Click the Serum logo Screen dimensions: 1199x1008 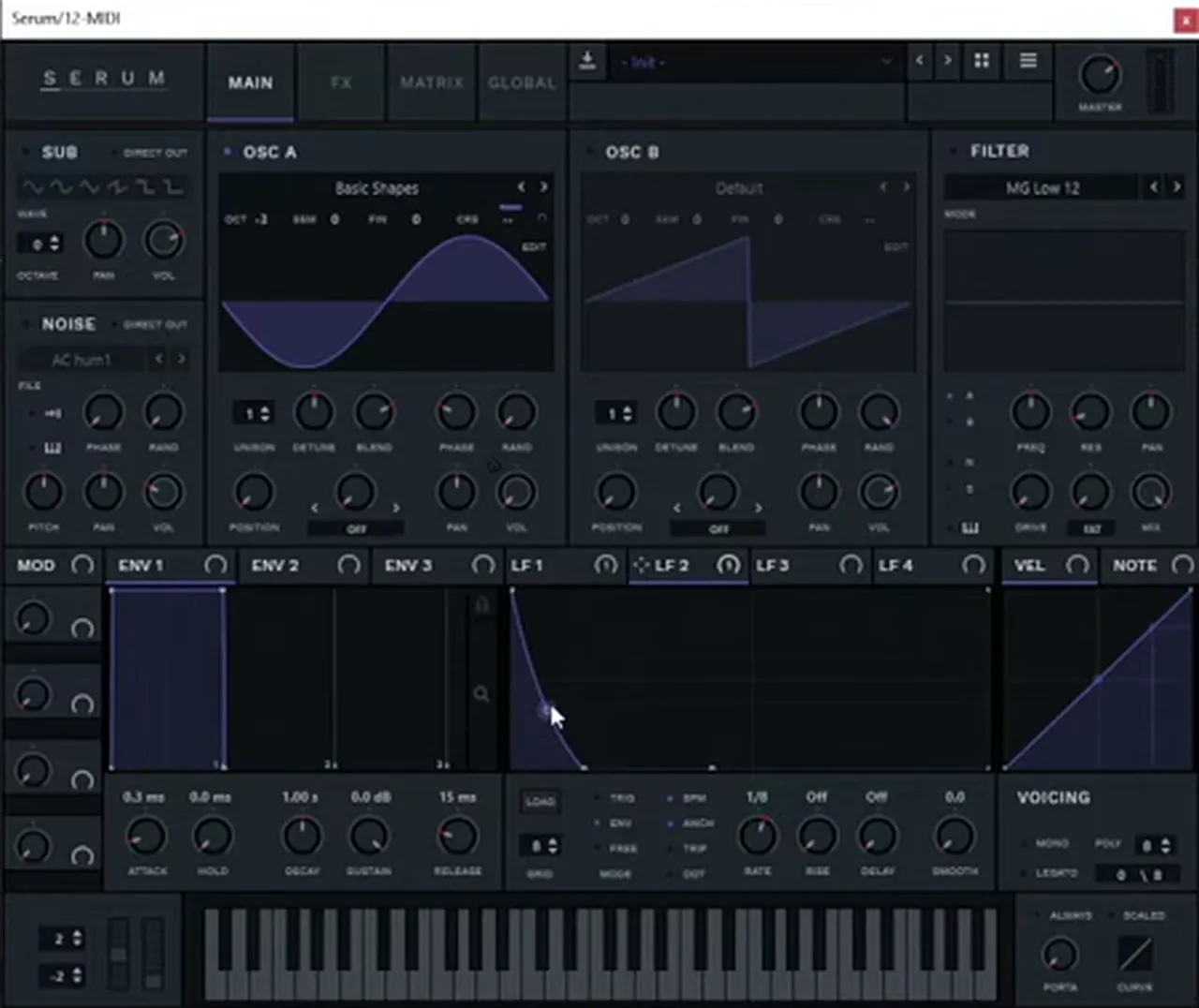coord(103,79)
